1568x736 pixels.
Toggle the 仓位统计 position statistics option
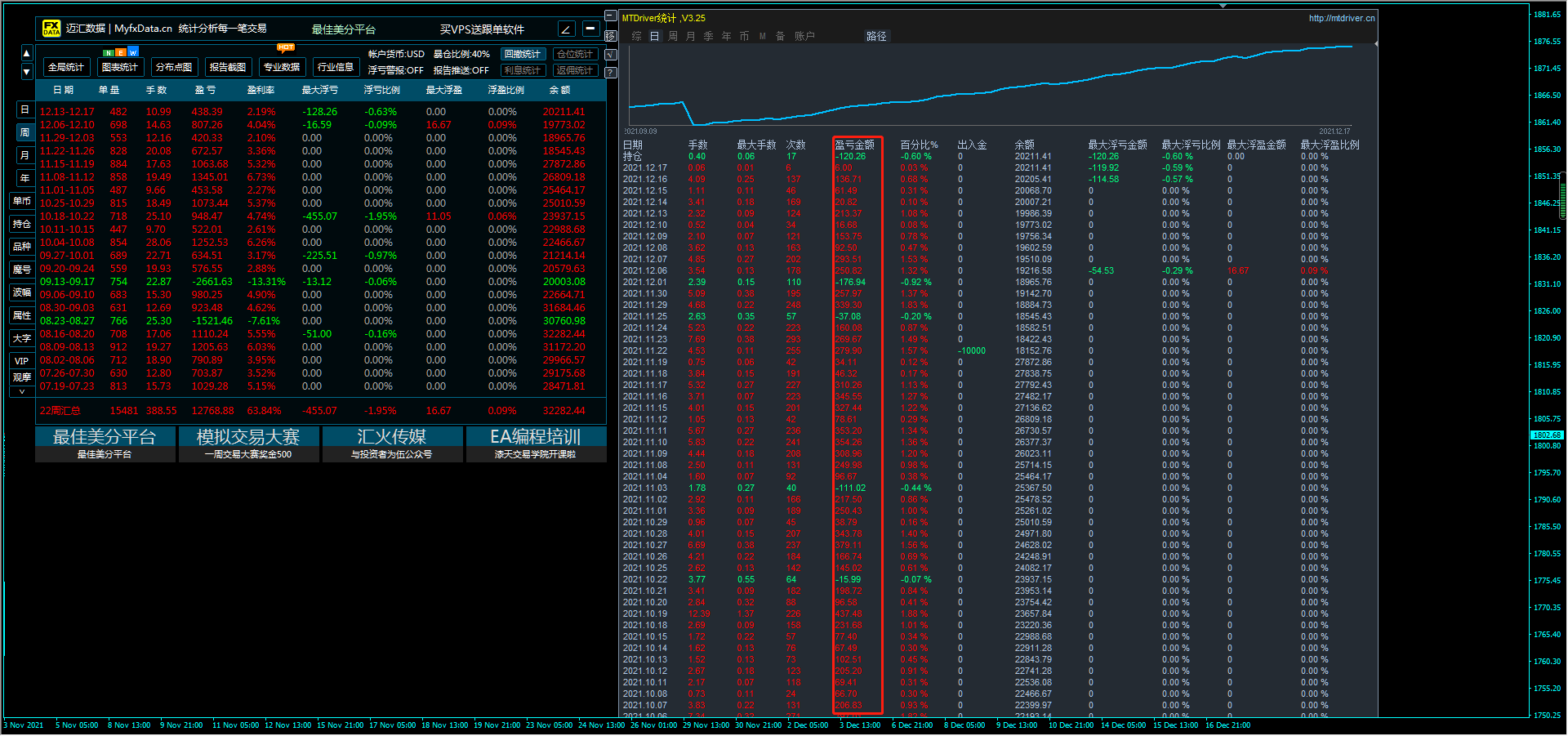(x=575, y=54)
